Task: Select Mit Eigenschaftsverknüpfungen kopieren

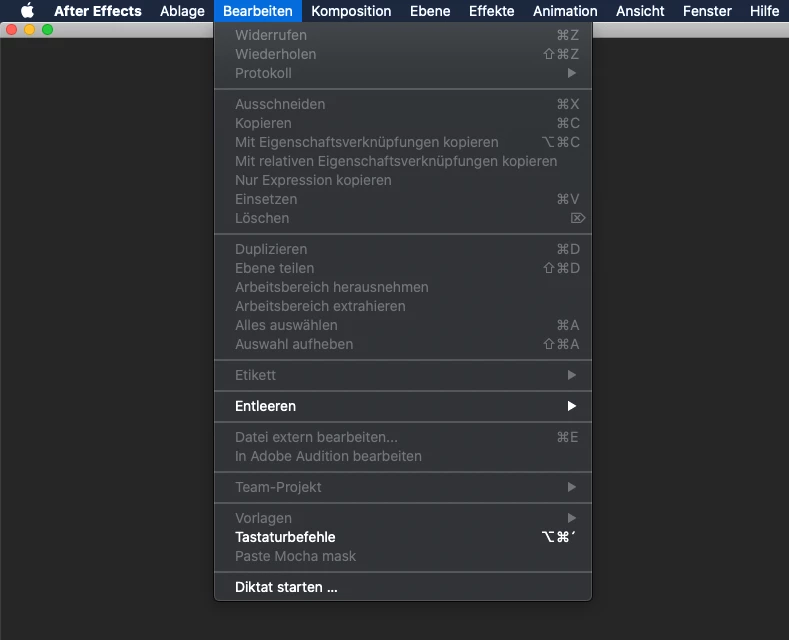Action: point(403,142)
